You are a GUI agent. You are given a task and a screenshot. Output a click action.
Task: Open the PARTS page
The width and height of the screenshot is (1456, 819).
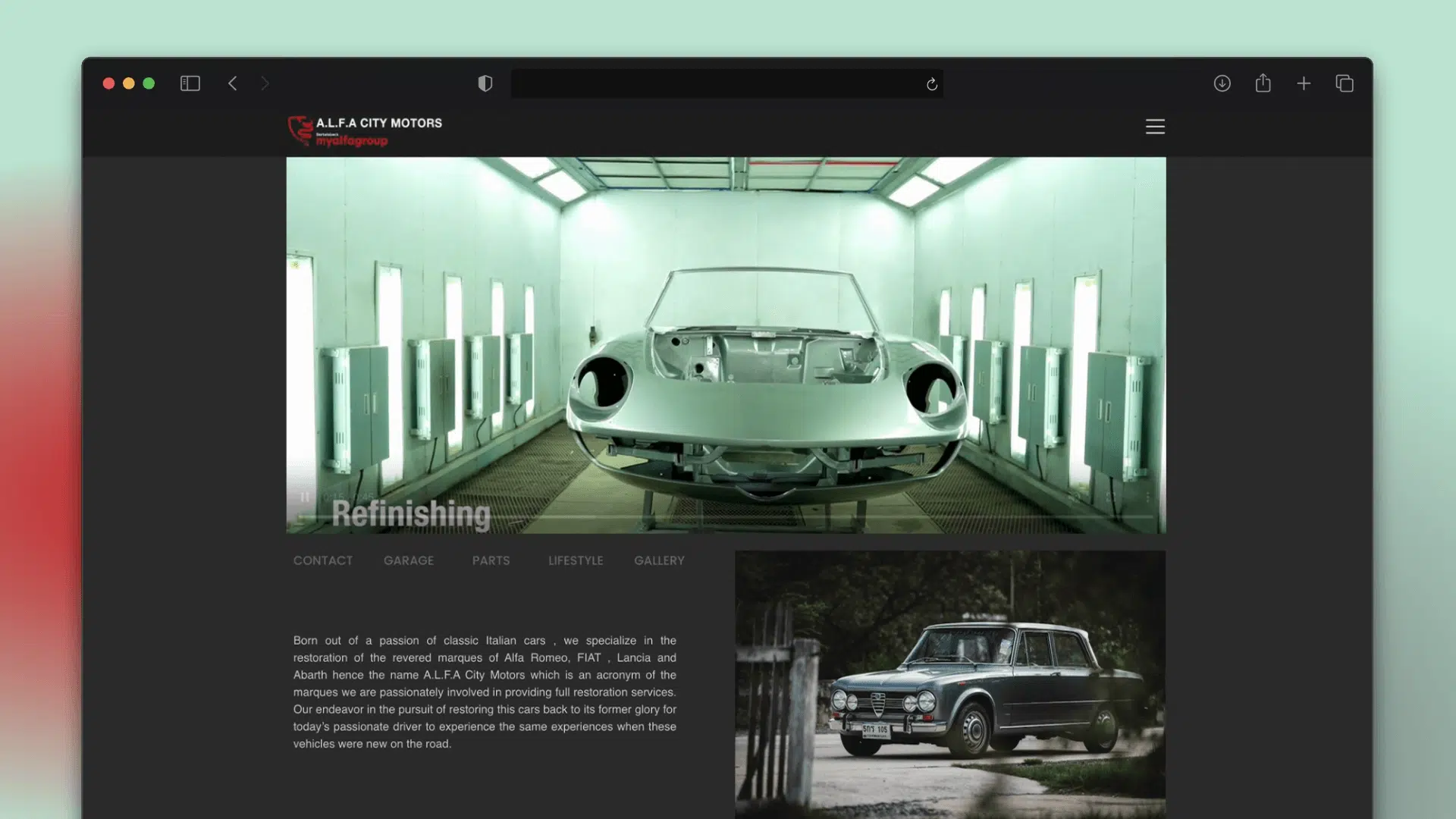[x=491, y=560]
